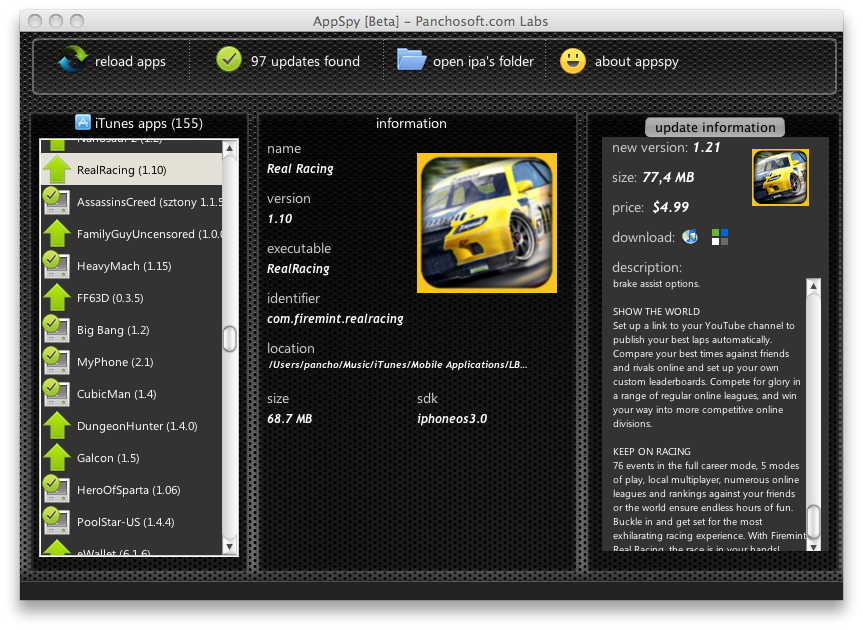This screenshot has height=630, width=863.
Task: Click the green update arrow beside DungeonHunter
Action: (x=57, y=425)
